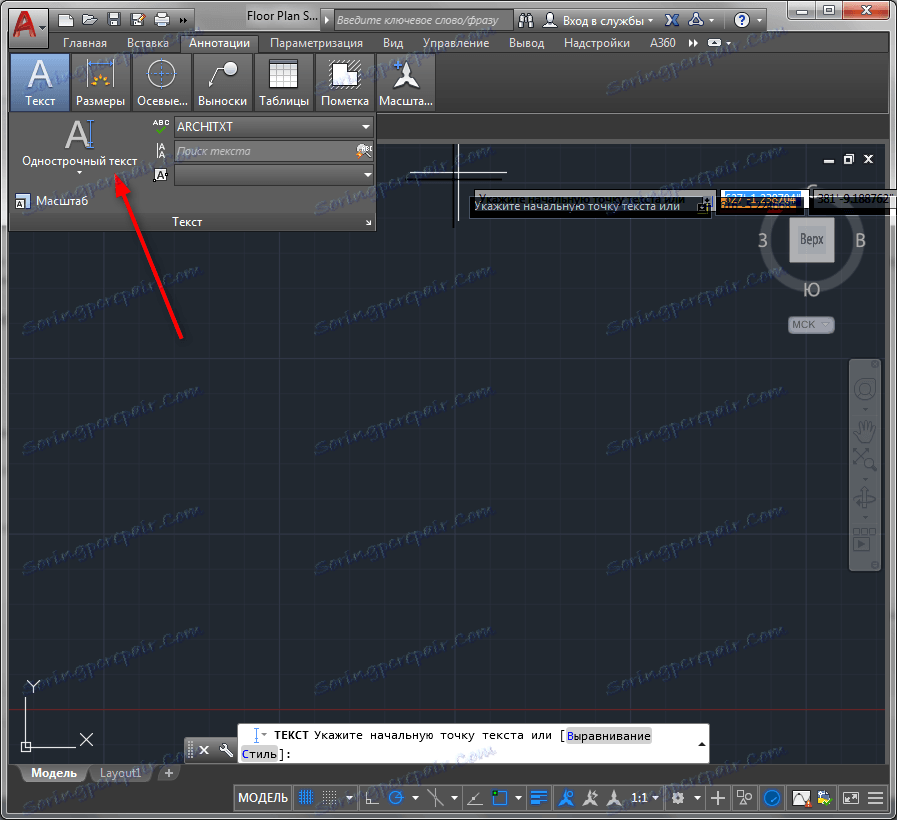897x820 pixels.
Task: Open the Пометка panel
Action: (x=344, y=82)
